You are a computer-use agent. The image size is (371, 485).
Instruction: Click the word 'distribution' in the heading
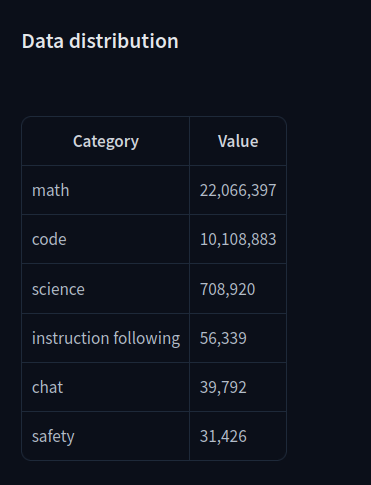(x=124, y=41)
